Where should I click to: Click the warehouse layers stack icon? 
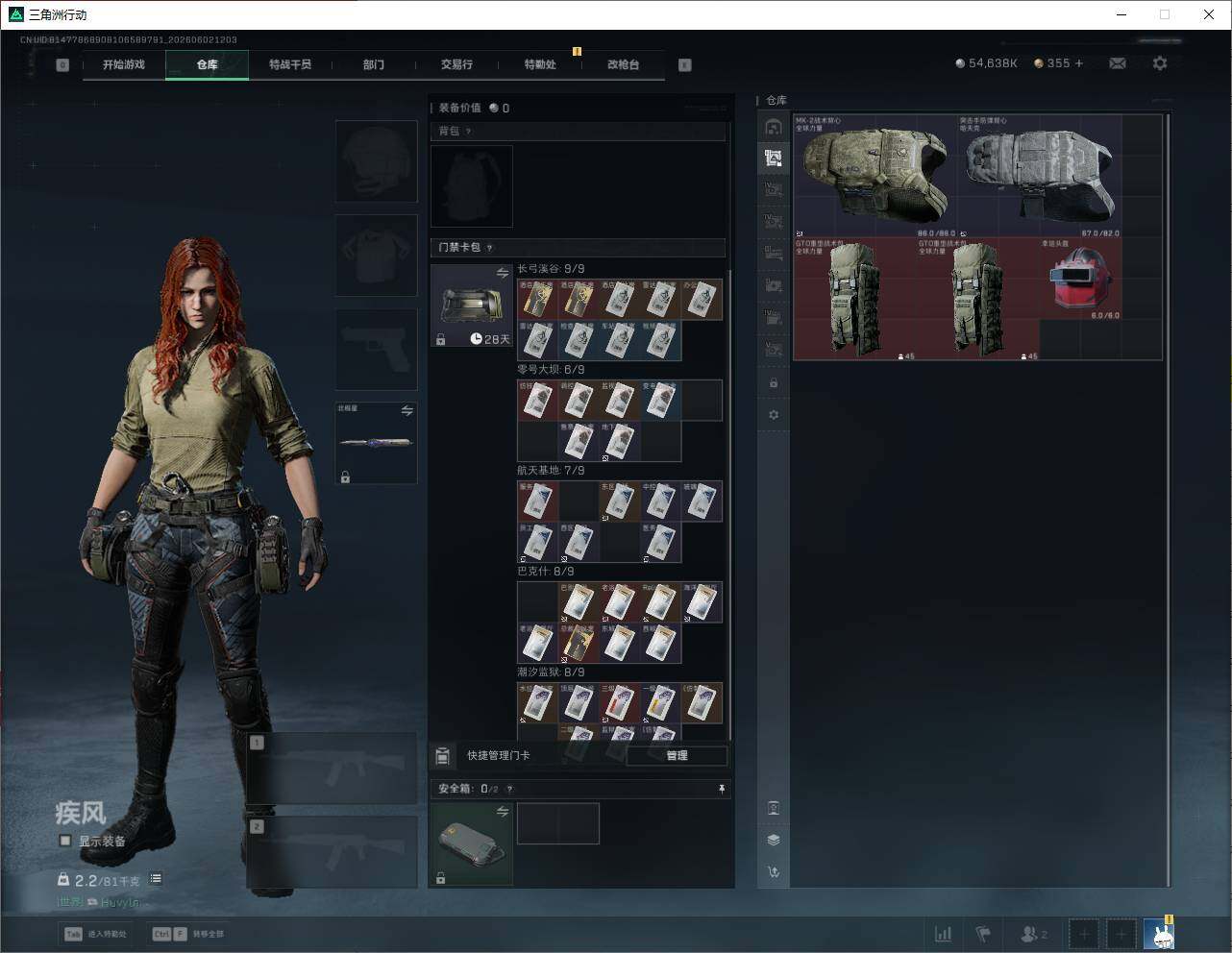click(774, 840)
